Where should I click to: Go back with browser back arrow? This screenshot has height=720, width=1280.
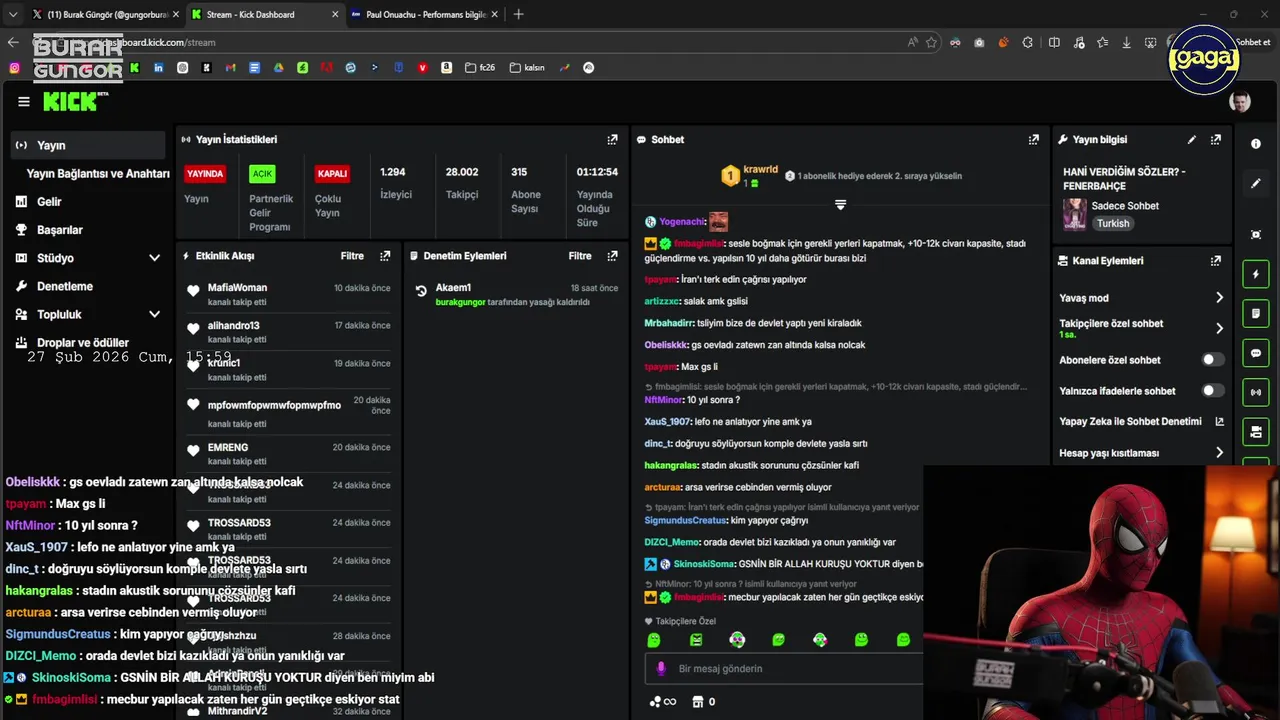(x=13, y=42)
